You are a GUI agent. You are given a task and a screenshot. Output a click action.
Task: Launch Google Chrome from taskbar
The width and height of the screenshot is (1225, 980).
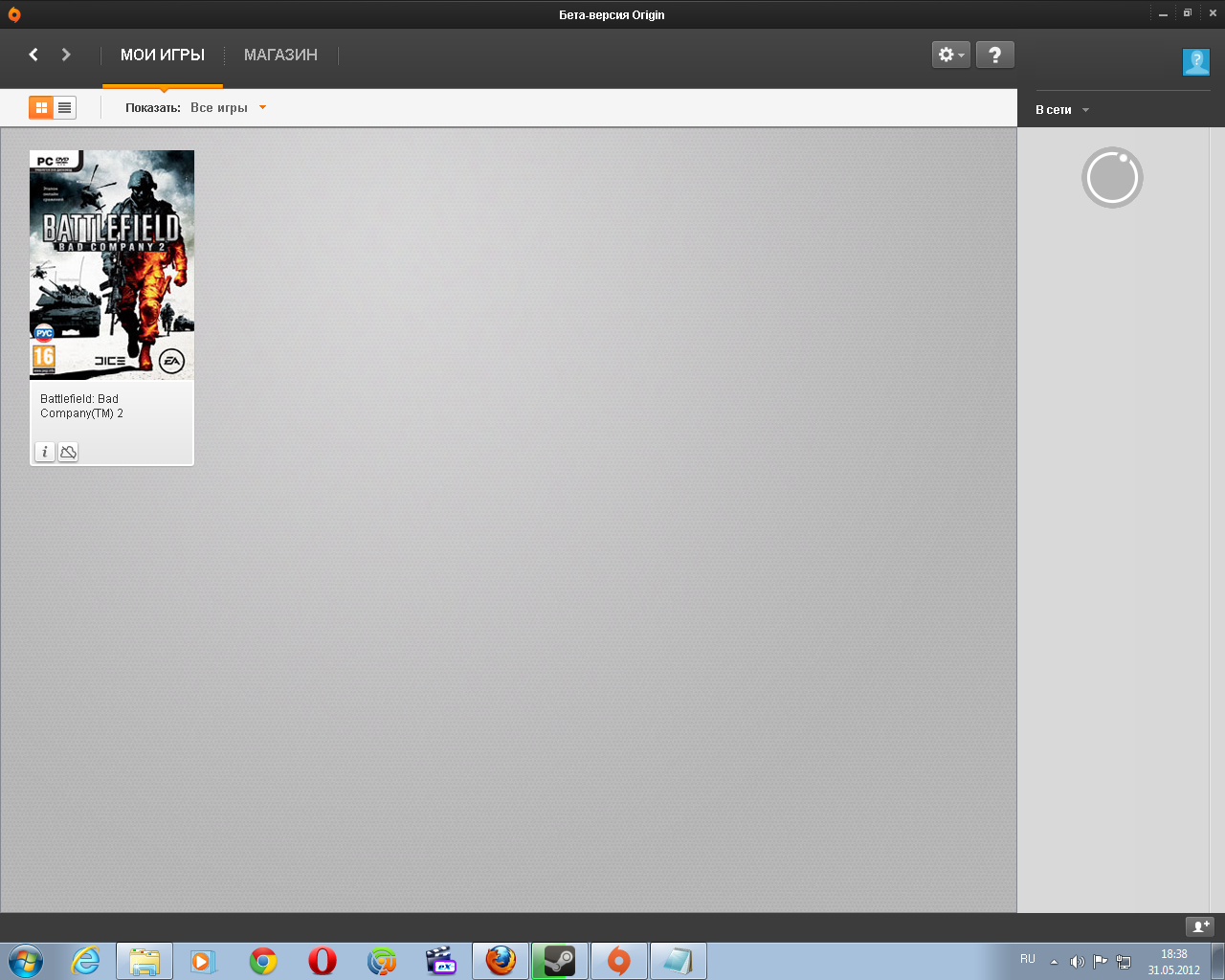pos(263,961)
